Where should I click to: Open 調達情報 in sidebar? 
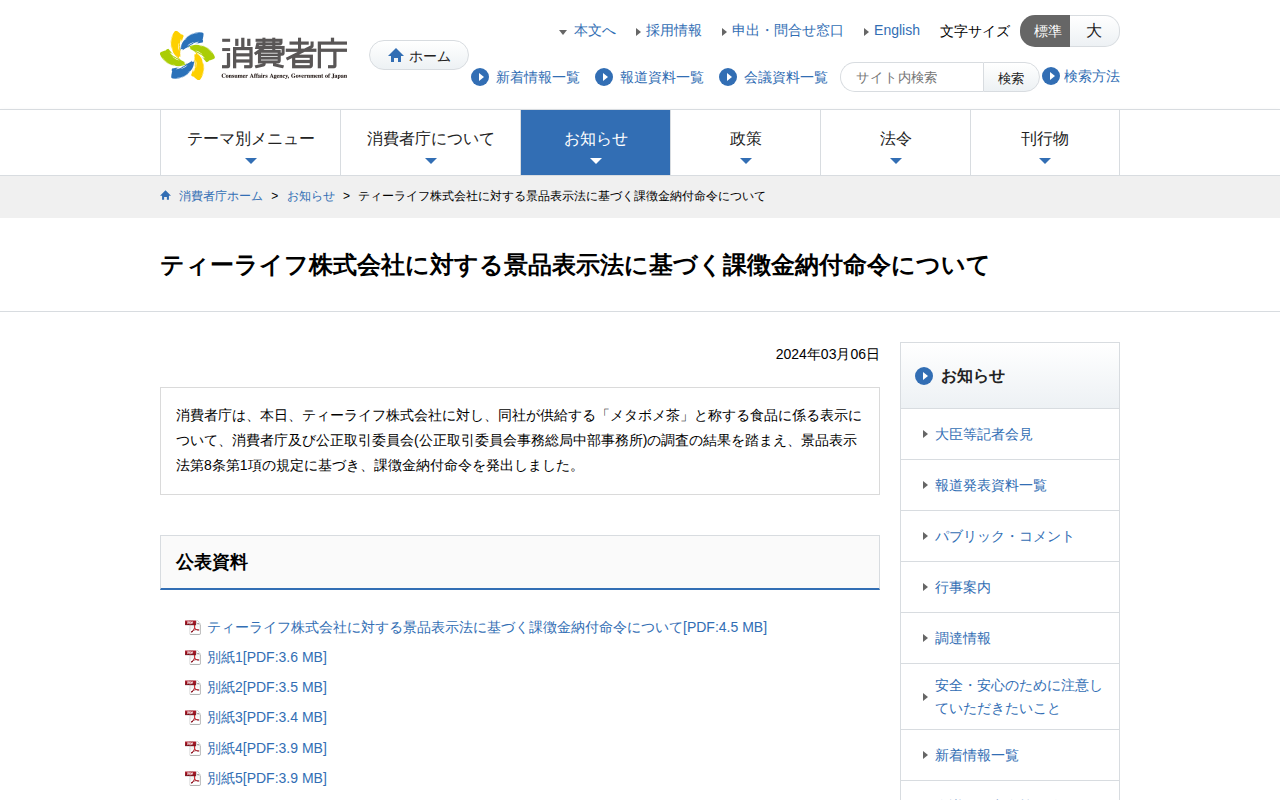pyautogui.click(x=1010, y=638)
